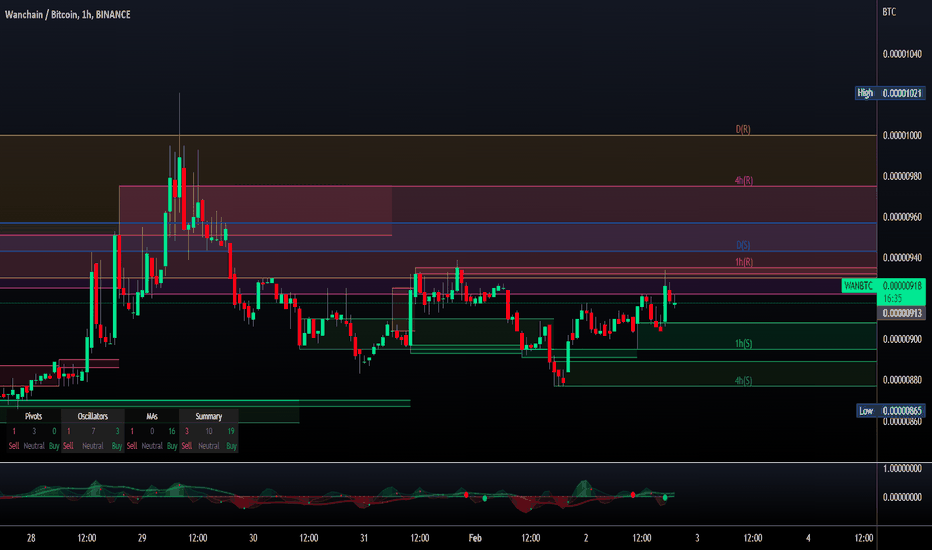
Task: Click the 0.00001040 price axis value
Action: pos(902,54)
